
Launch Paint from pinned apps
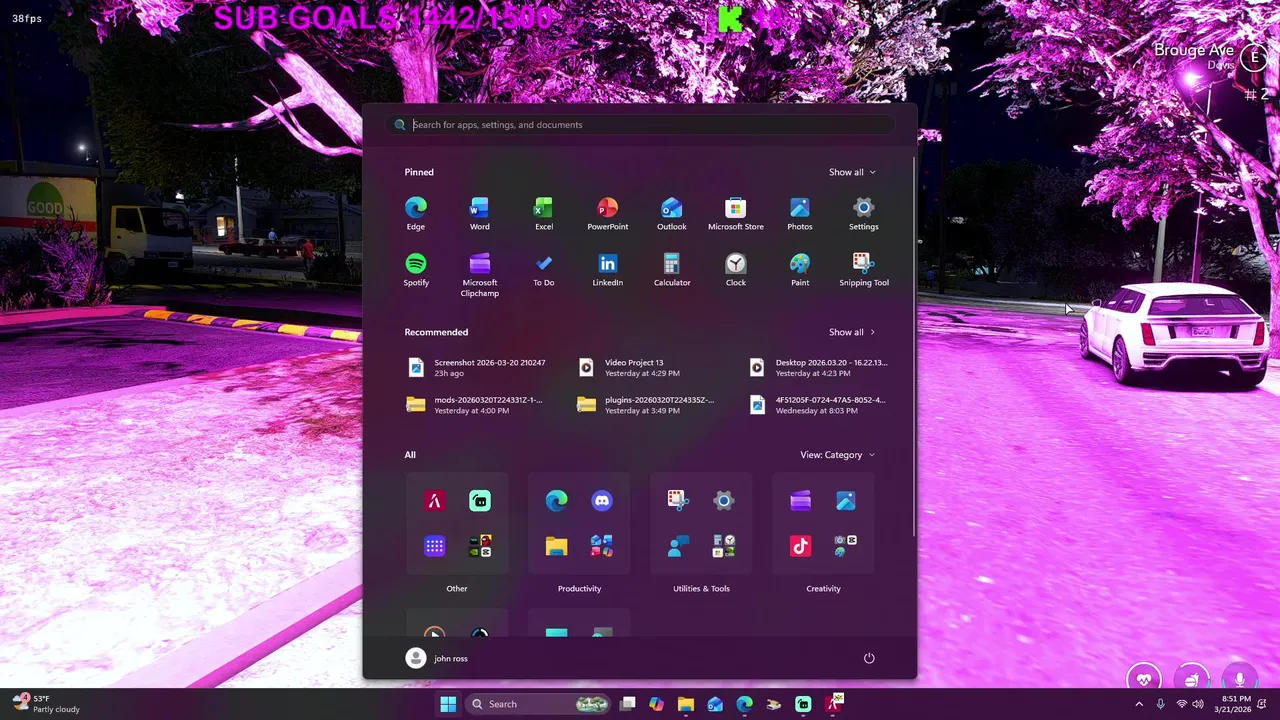click(x=800, y=269)
